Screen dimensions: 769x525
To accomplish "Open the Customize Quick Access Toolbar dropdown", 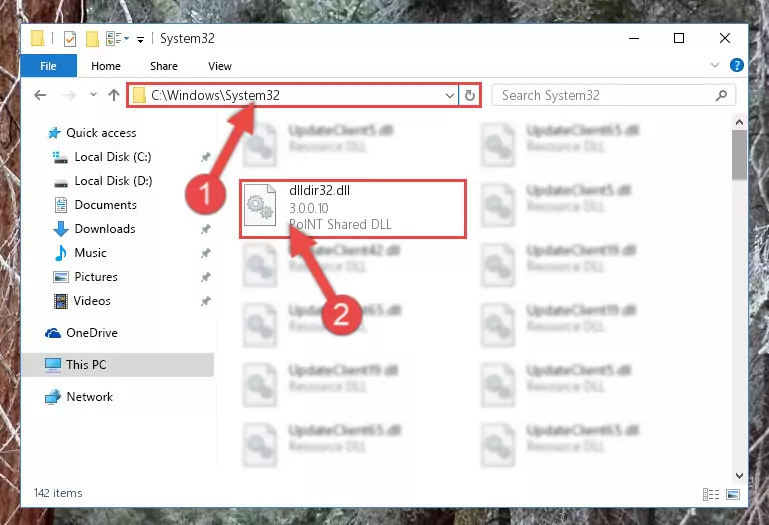I will tap(141, 39).
